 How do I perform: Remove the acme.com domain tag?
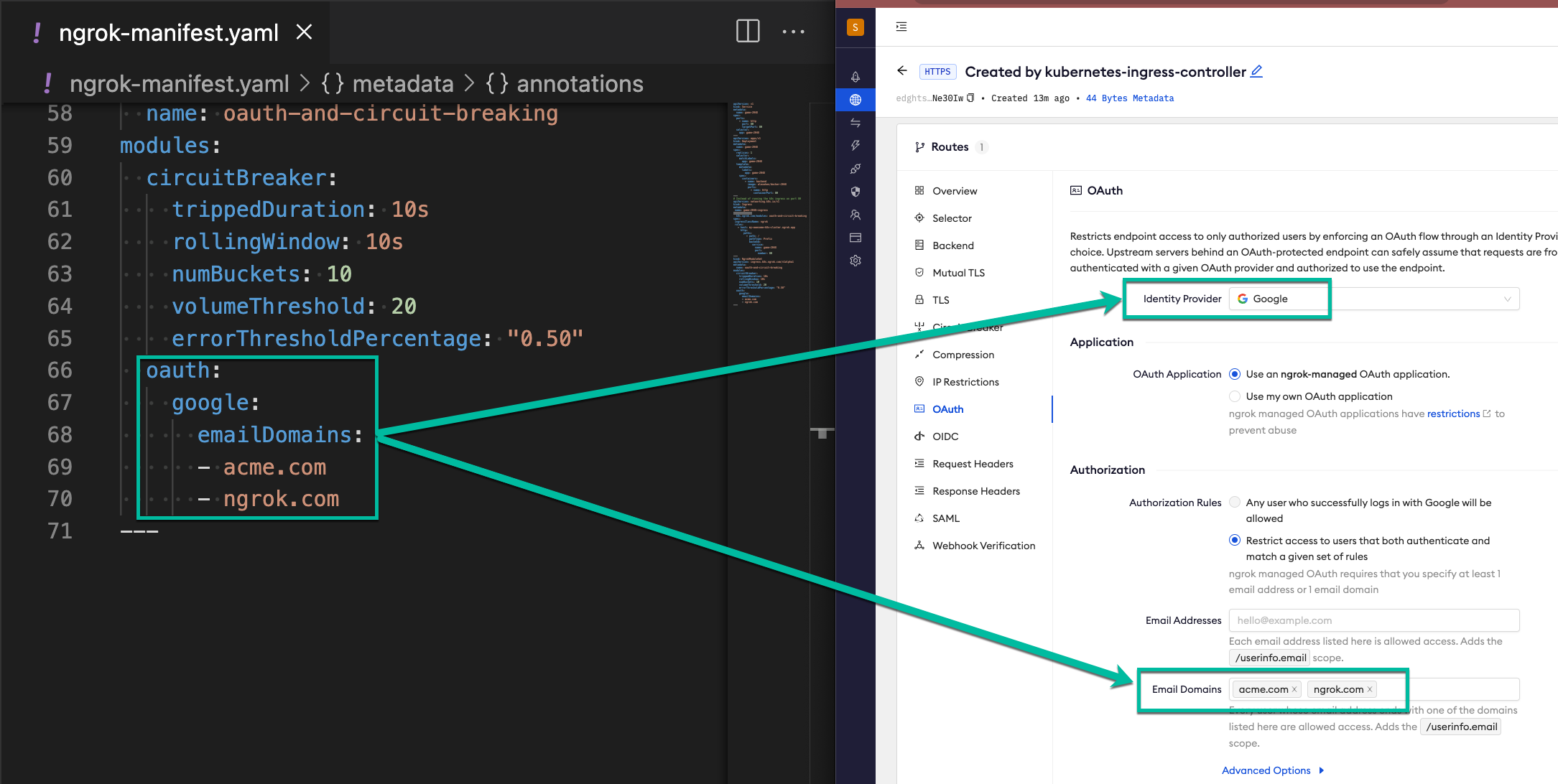tap(1294, 689)
